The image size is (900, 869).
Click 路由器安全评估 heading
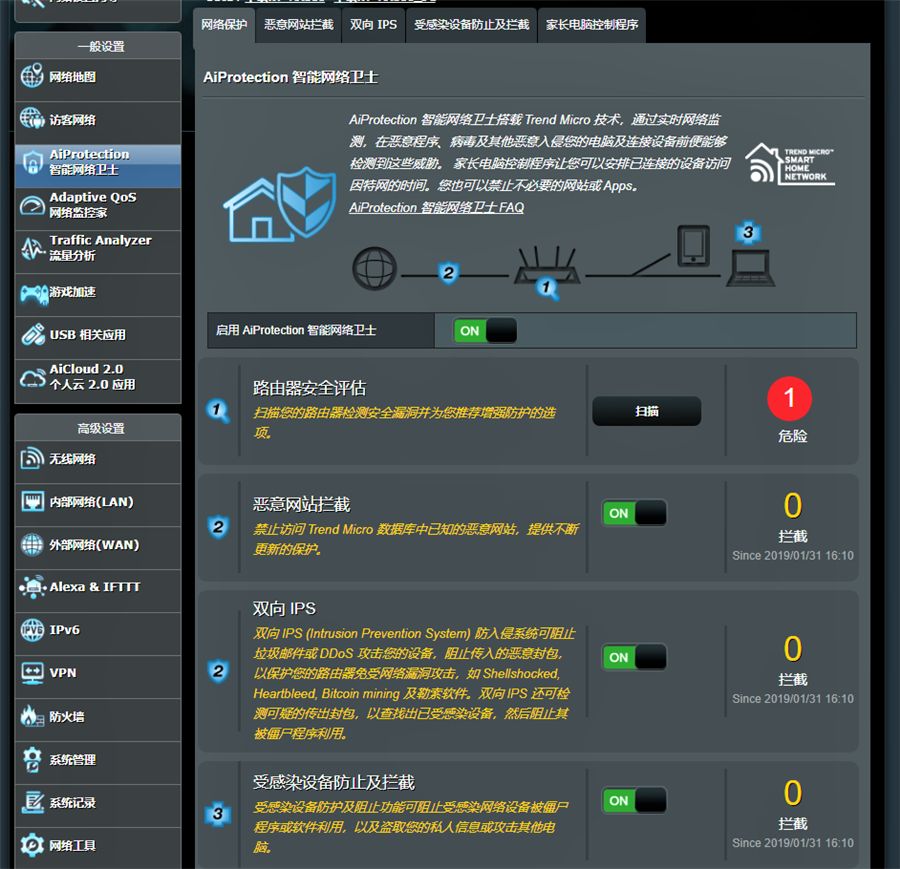pyautogui.click(x=309, y=388)
